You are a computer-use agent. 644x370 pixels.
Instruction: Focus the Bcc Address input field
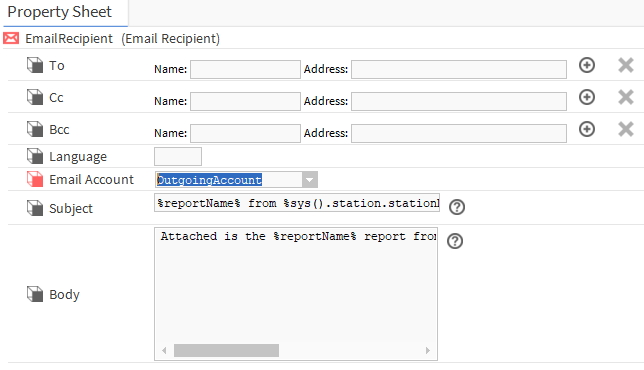pos(459,133)
